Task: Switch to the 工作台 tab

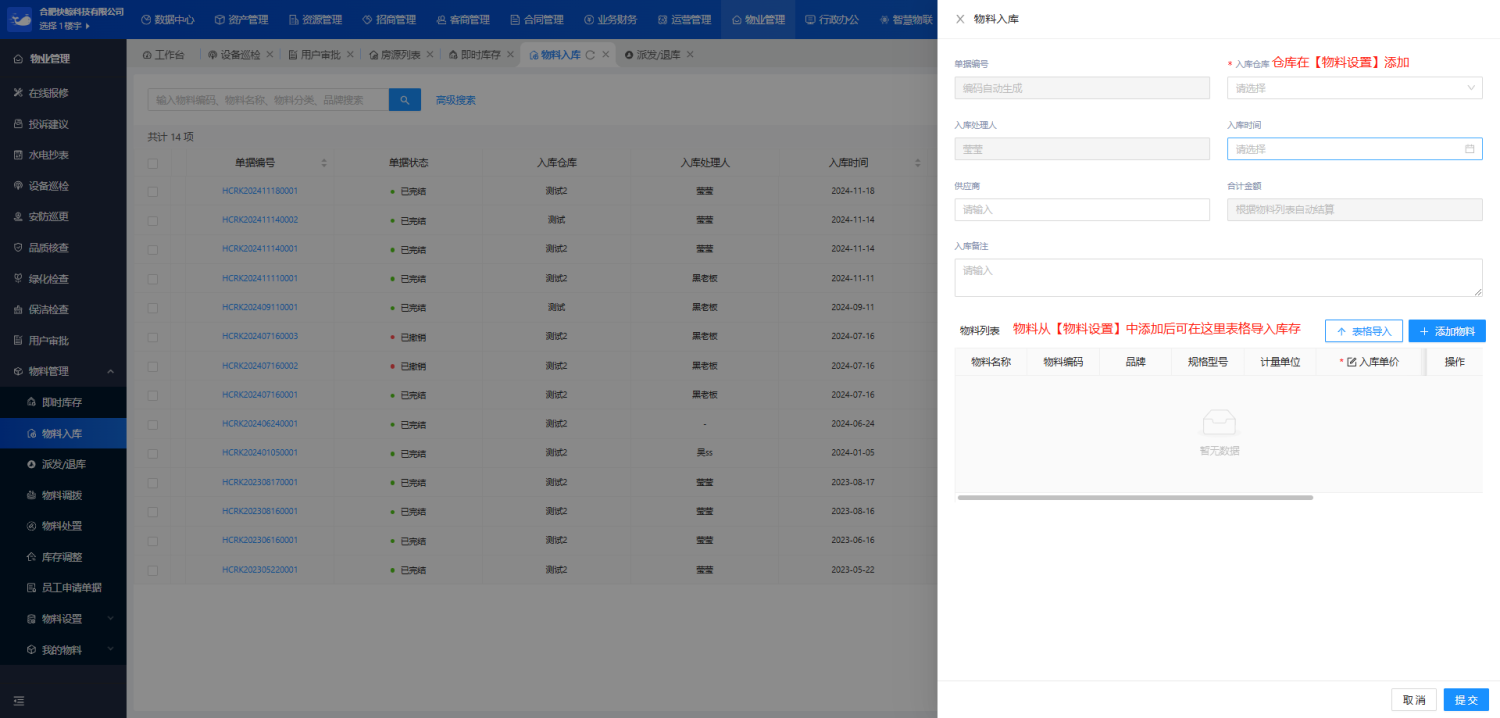Action: click(164, 54)
